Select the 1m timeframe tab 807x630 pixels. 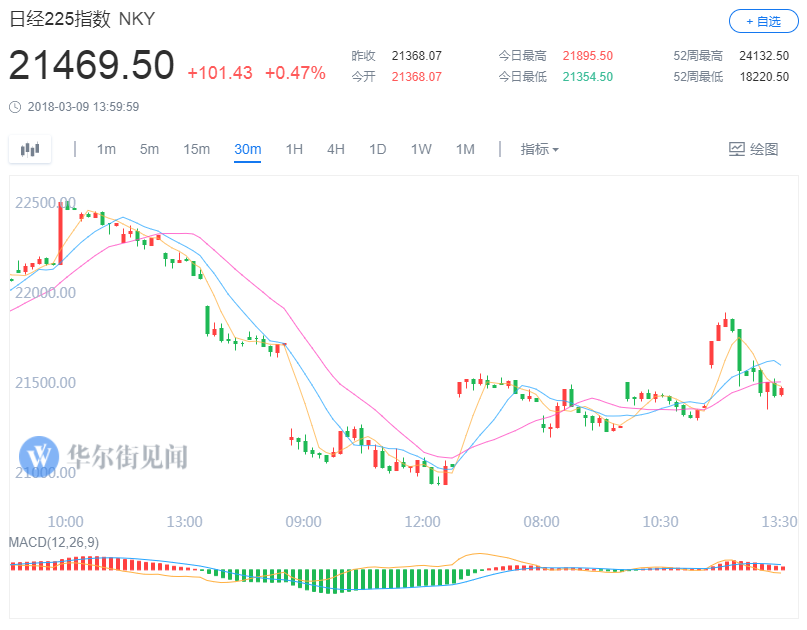point(106,149)
